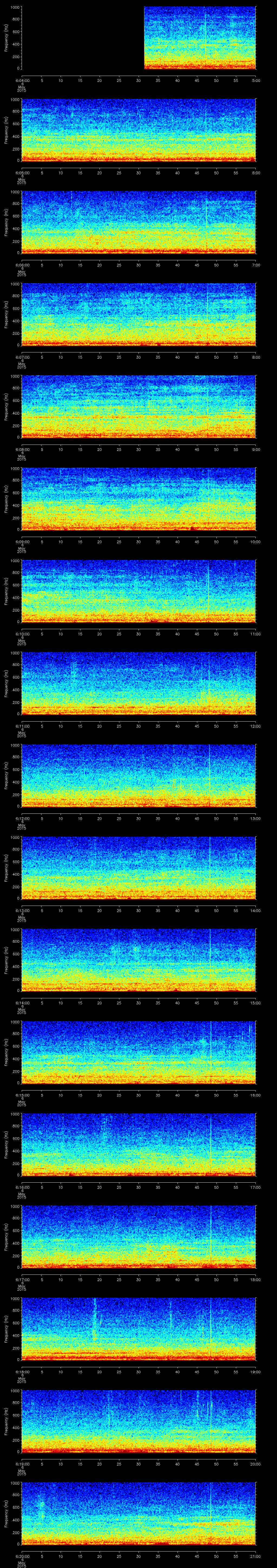Image resolution: width=277 pixels, height=1568 pixels.
Task: Choose the spectrogram panel starting at 6:13:00
Action: [139, 868]
